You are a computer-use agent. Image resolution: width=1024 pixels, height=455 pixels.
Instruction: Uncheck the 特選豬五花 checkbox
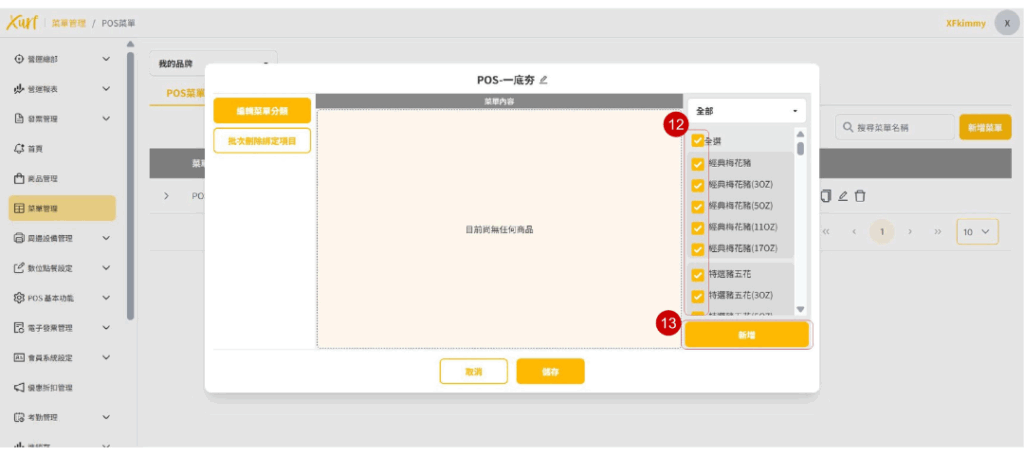tap(698, 274)
